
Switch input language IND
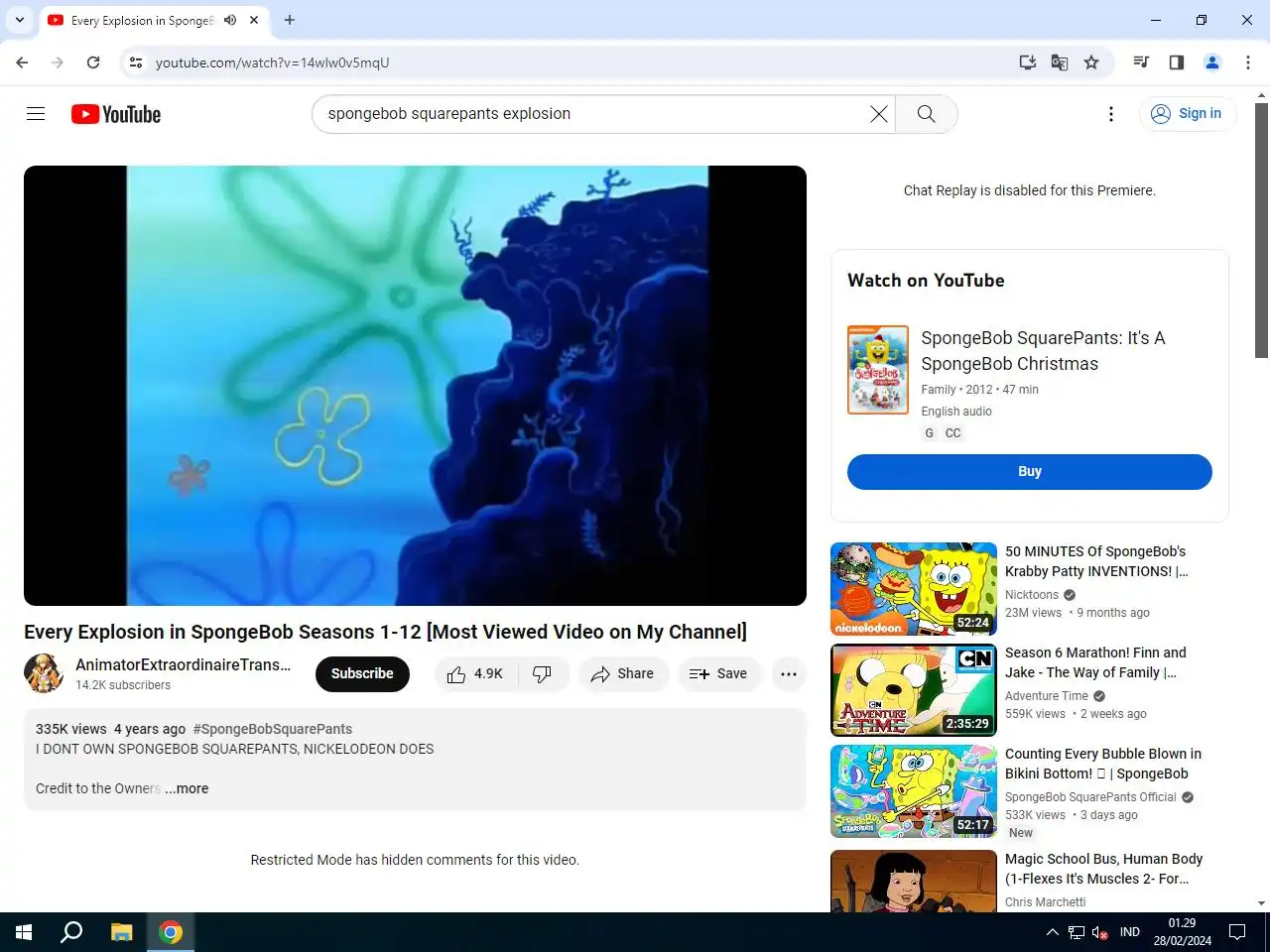[x=1130, y=932]
